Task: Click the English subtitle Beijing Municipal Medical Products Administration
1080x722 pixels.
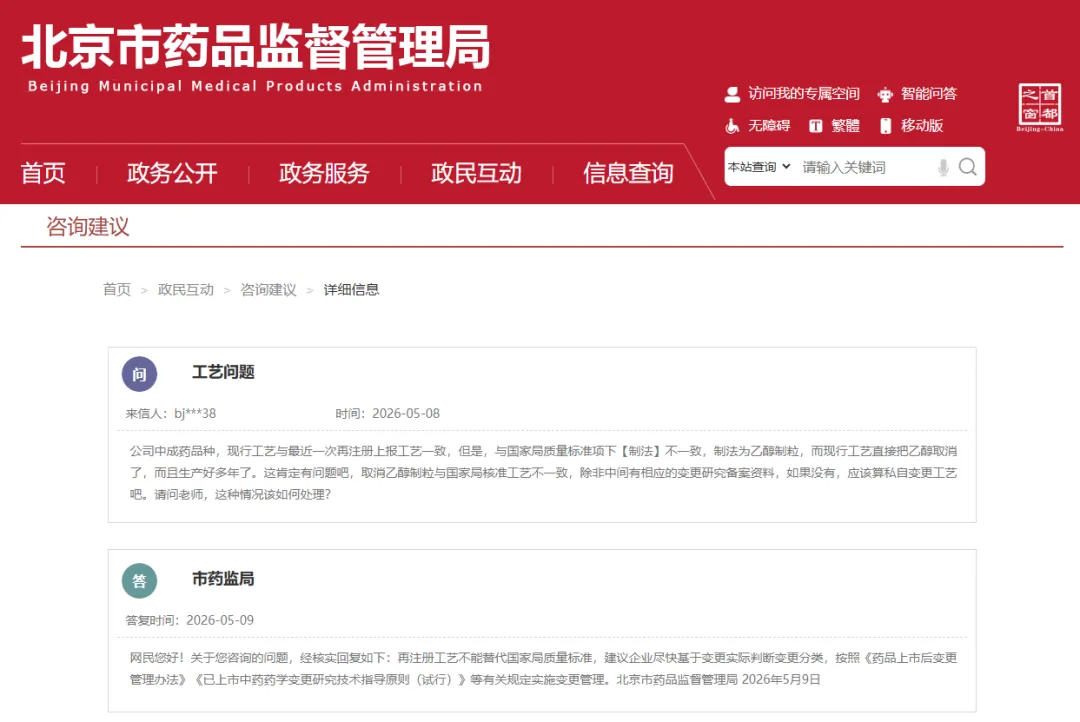Action: tap(255, 86)
